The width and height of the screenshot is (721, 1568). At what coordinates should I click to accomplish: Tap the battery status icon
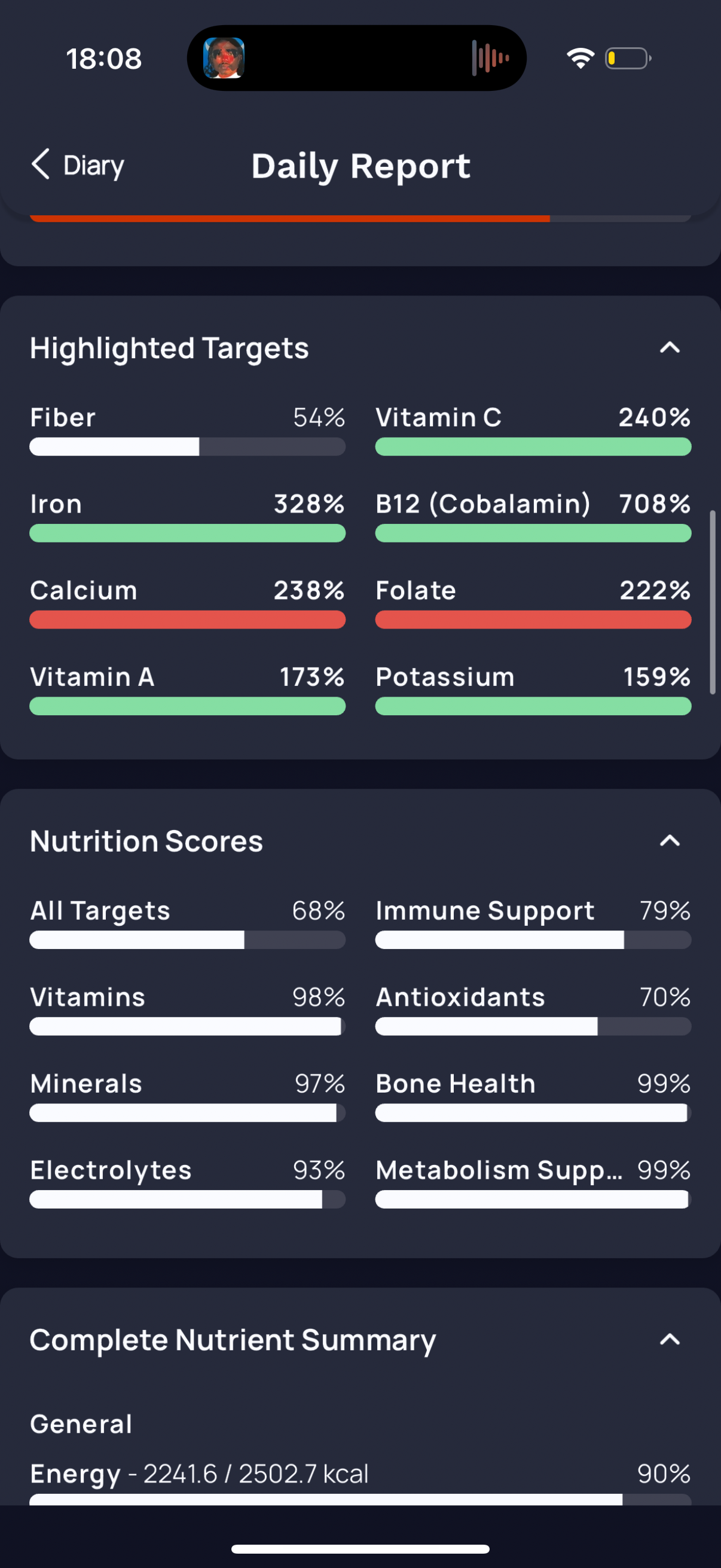click(628, 59)
